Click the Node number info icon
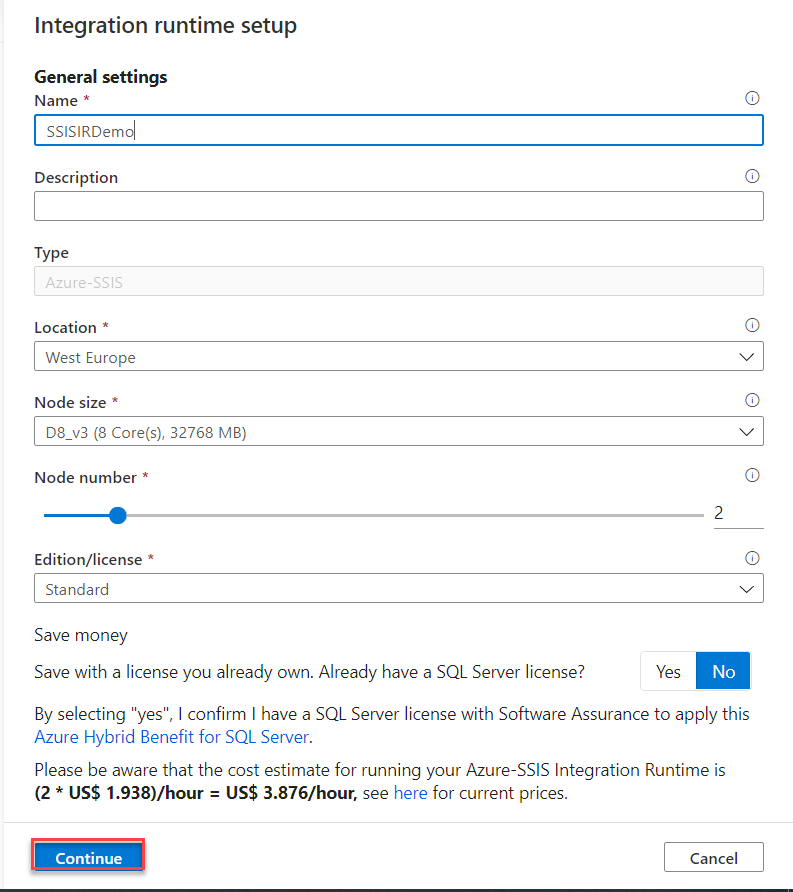This screenshot has width=793, height=892. (752, 475)
